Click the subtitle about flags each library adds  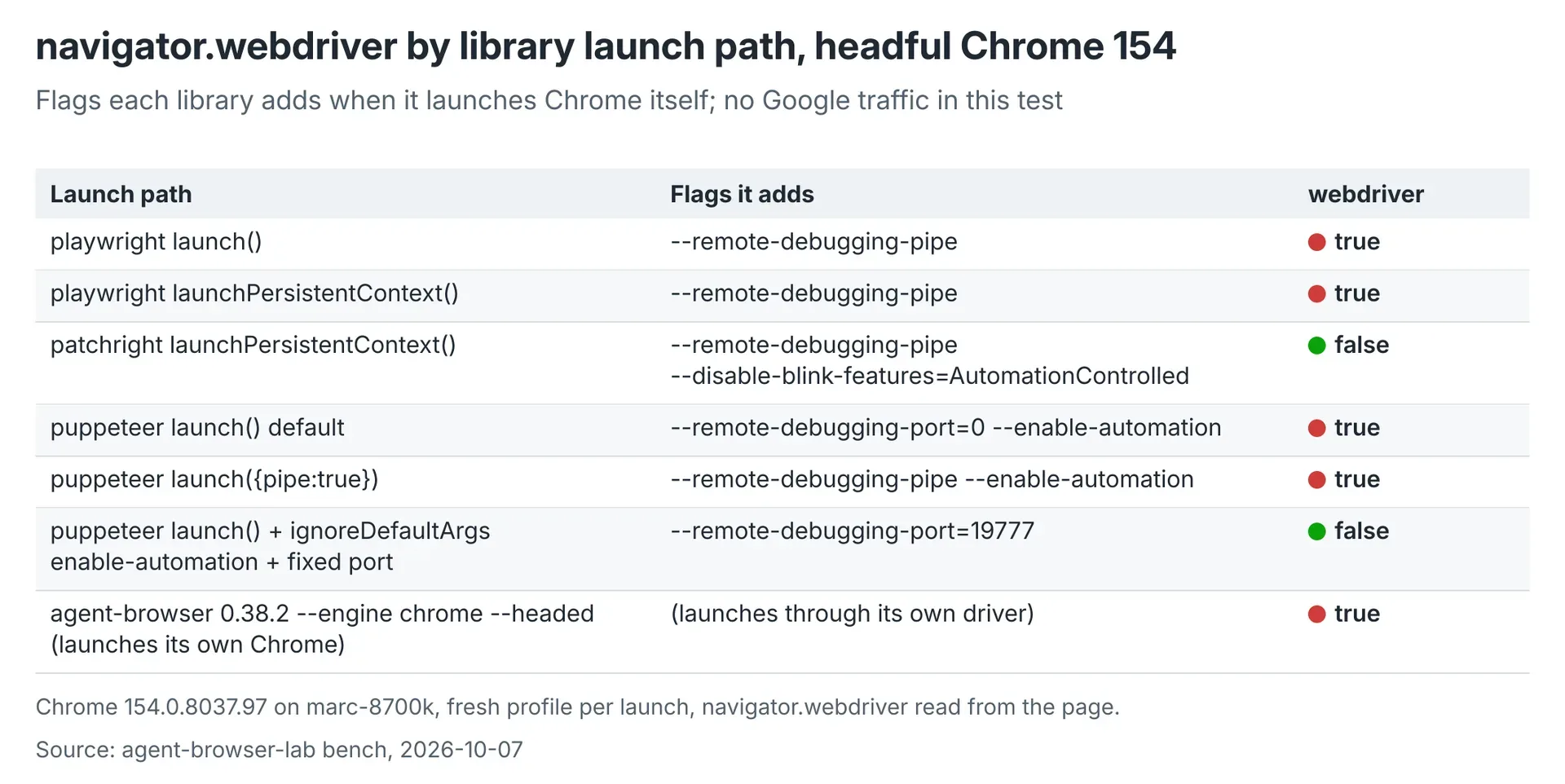pos(549,100)
